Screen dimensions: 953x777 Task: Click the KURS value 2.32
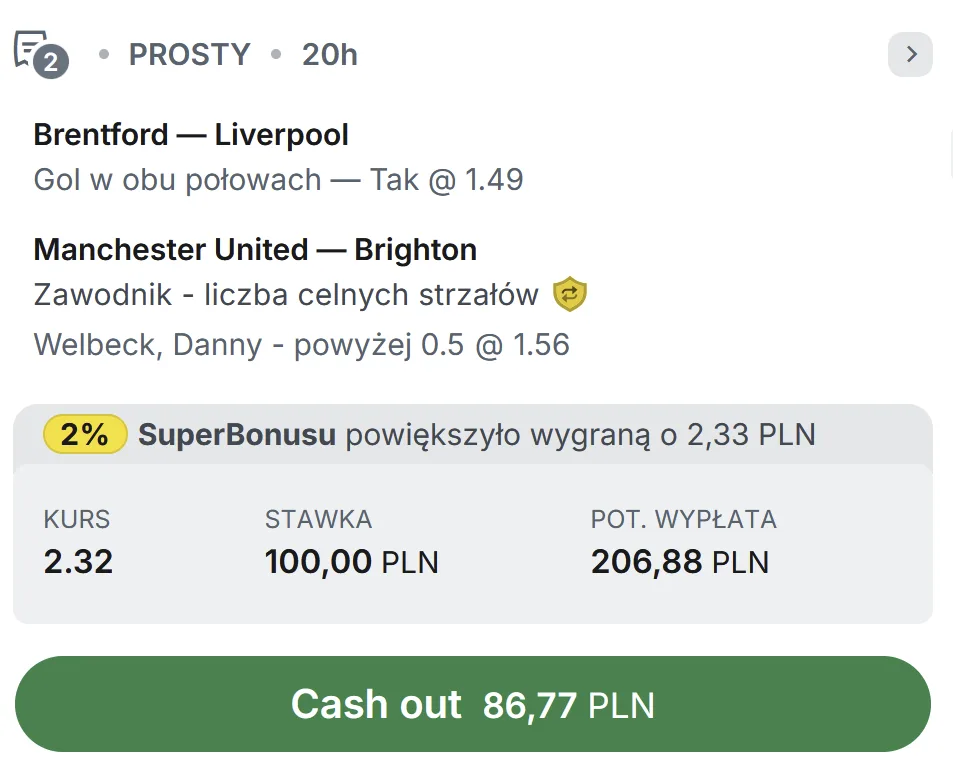click(78, 562)
